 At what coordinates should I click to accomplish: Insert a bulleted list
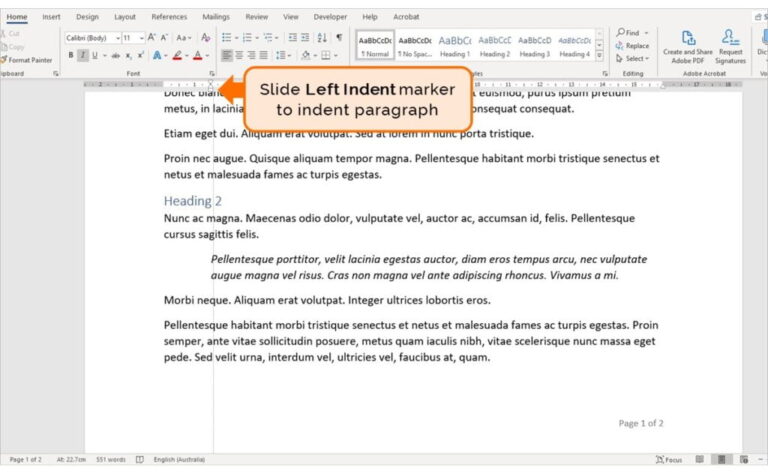226,38
